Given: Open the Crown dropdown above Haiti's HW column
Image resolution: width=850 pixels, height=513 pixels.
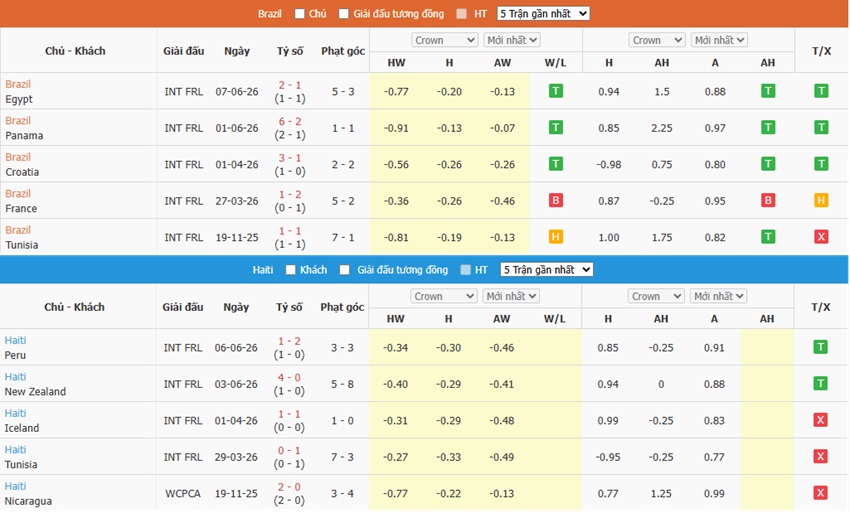Looking at the screenshot, I should click(x=444, y=296).
